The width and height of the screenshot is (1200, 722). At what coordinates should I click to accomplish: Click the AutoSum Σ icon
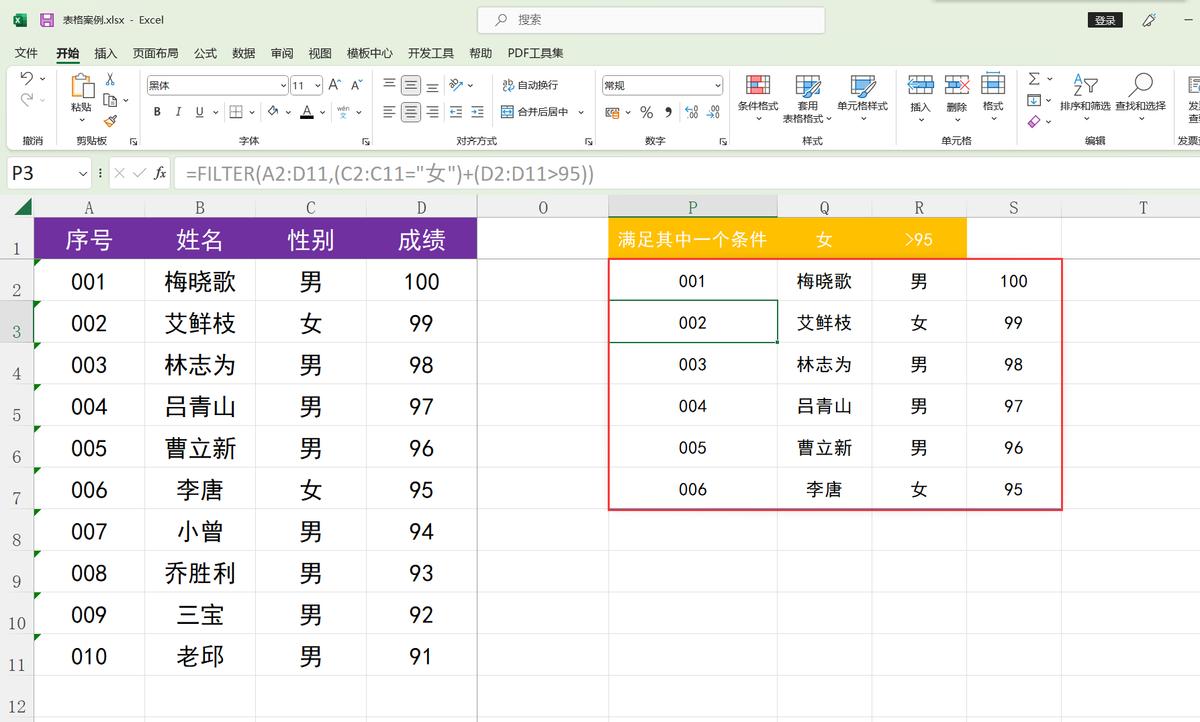click(x=1034, y=79)
